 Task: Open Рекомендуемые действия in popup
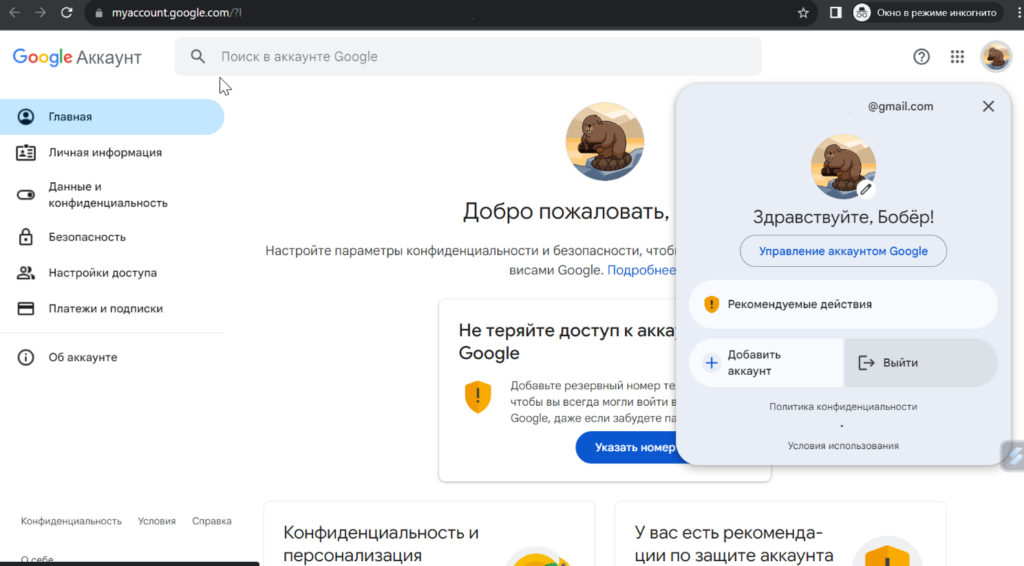click(843, 304)
